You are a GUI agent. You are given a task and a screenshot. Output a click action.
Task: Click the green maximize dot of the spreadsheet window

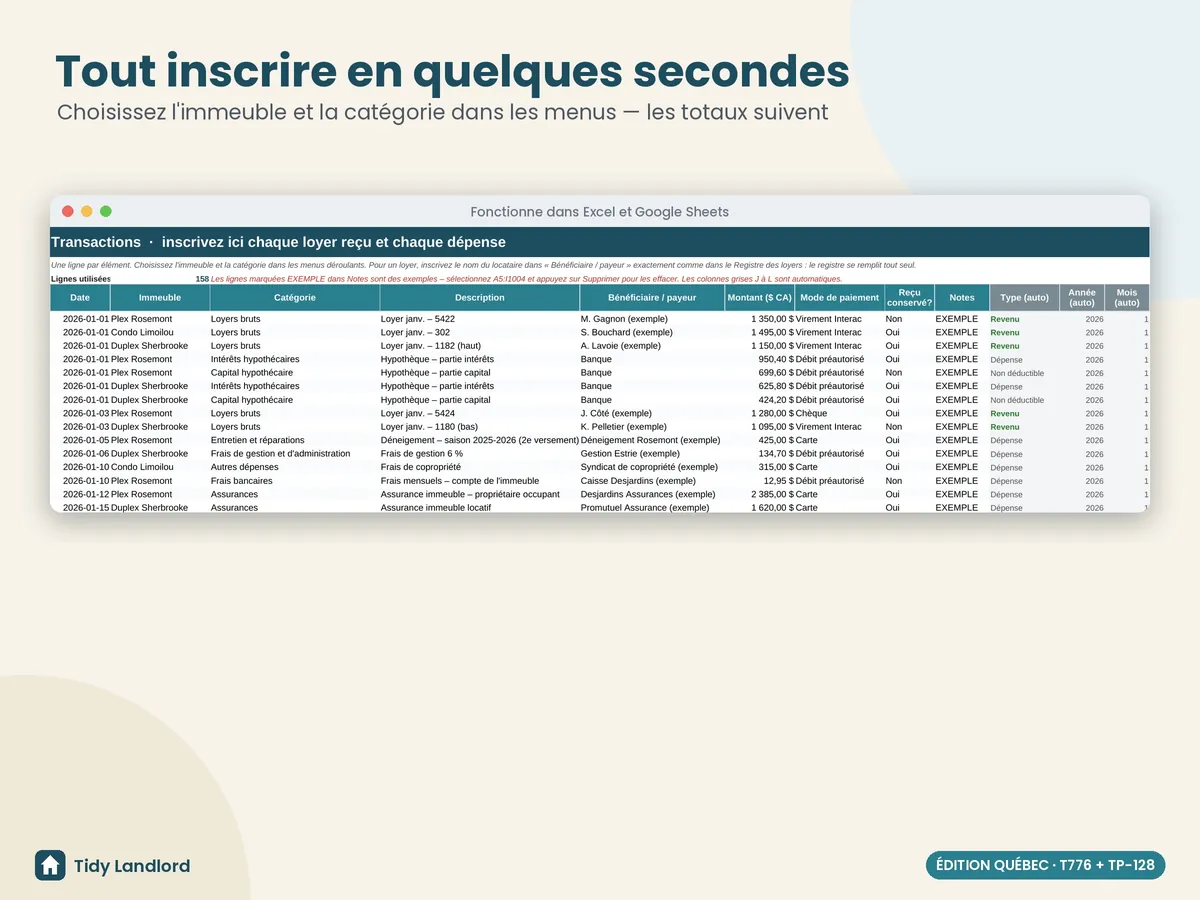106,211
